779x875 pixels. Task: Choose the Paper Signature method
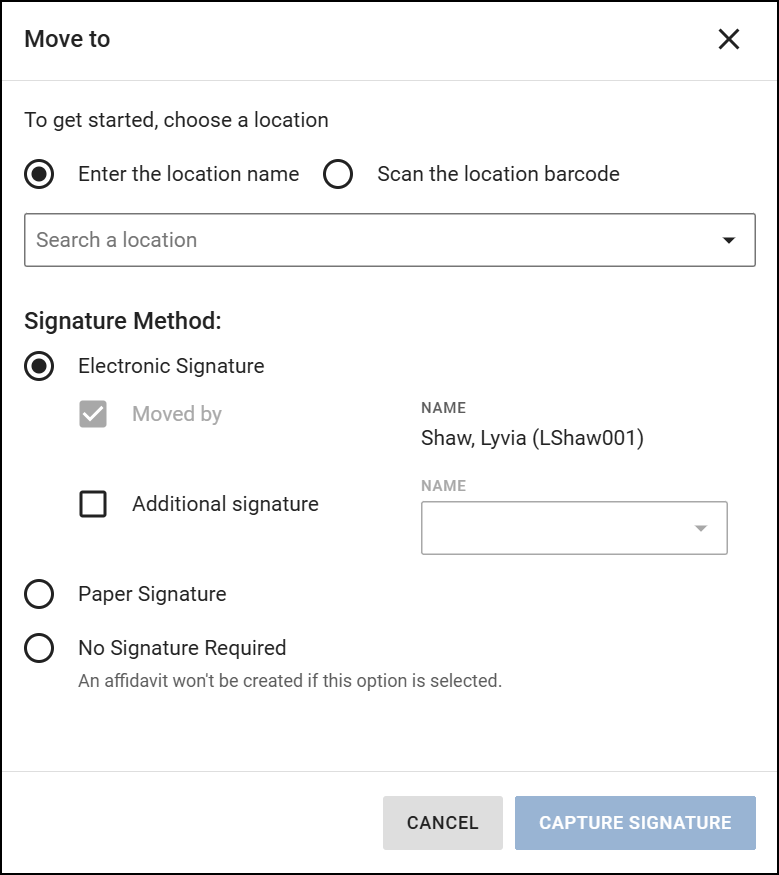coord(39,594)
